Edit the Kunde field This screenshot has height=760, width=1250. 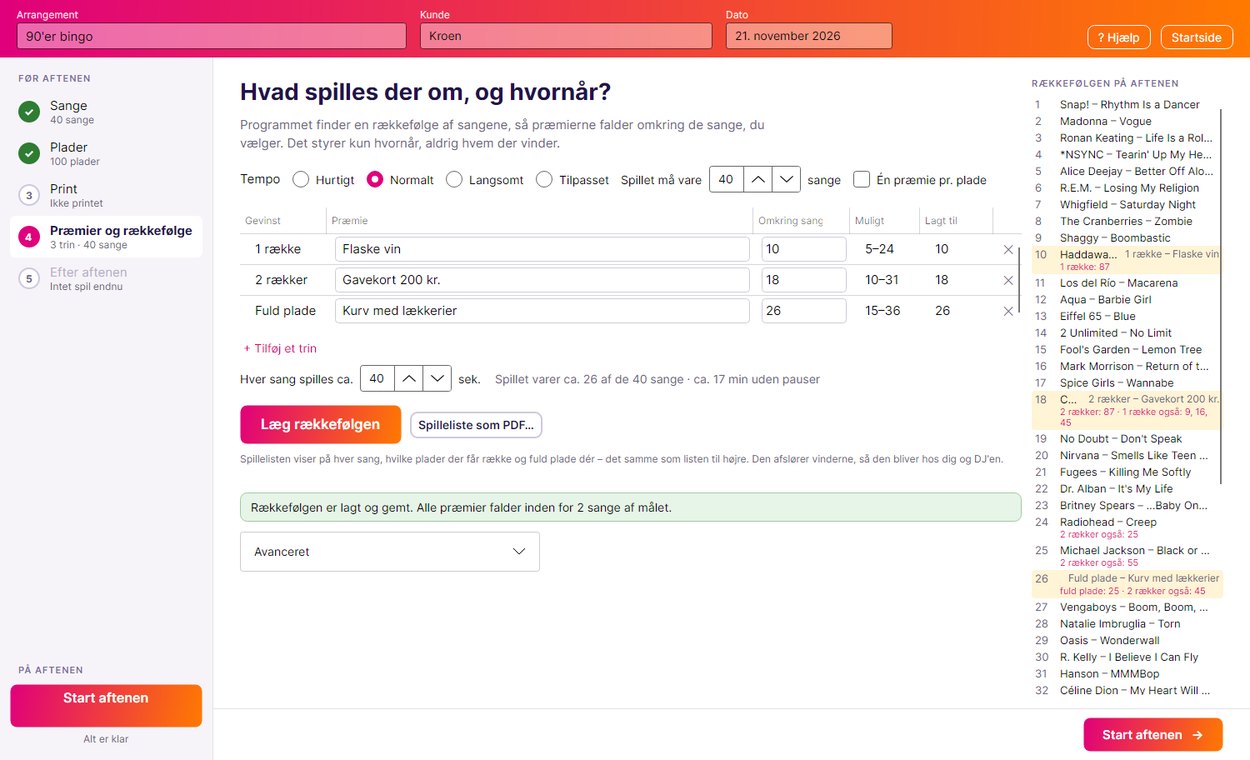point(567,36)
